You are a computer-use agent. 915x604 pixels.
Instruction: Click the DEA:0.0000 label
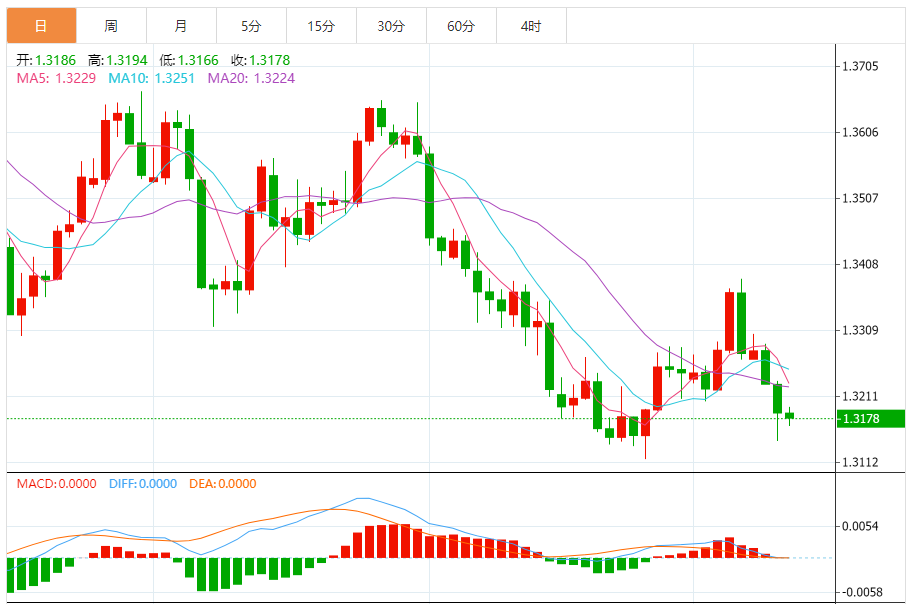223,484
